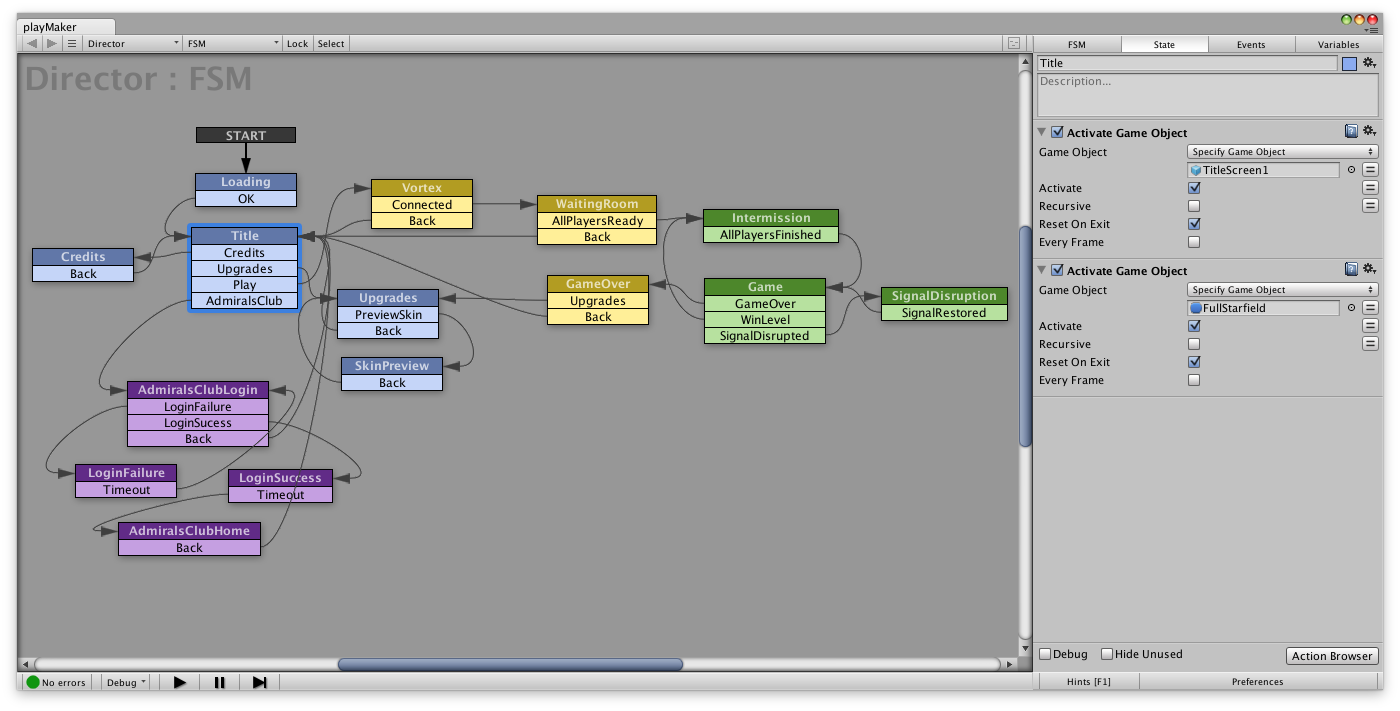Tick the Debug checkbox in the State panel
The width and height of the screenshot is (1400, 711).
pyautogui.click(x=1045, y=654)
